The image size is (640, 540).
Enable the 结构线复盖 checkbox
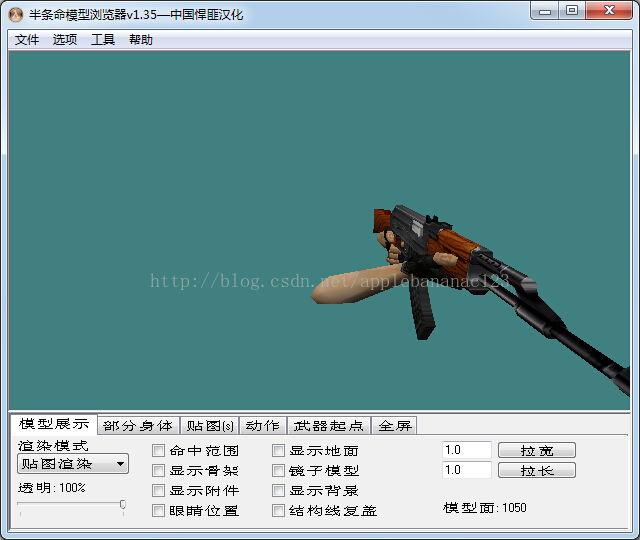click(278, 511)
